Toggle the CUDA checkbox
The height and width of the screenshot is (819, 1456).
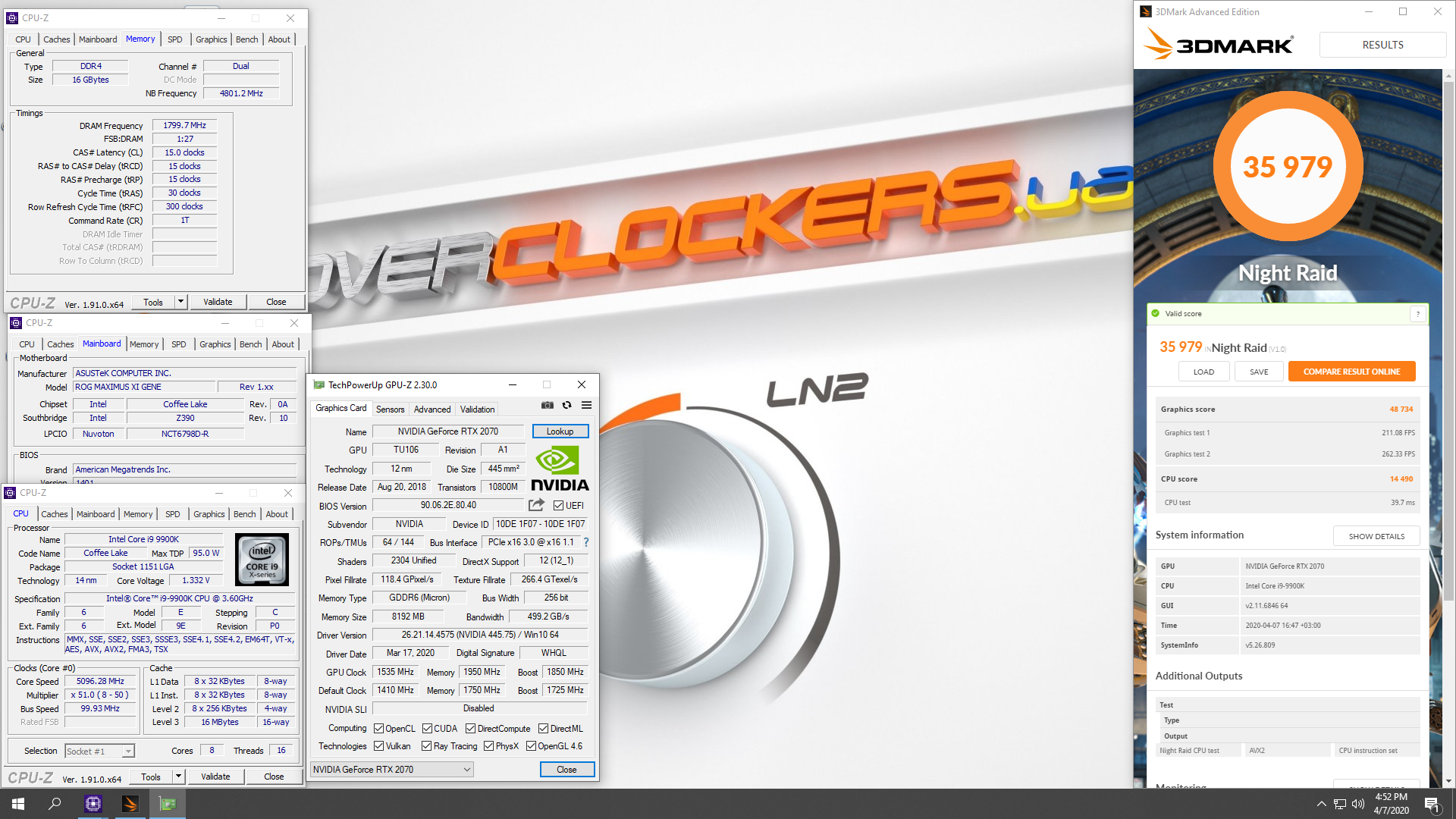(x=427, y=729)
